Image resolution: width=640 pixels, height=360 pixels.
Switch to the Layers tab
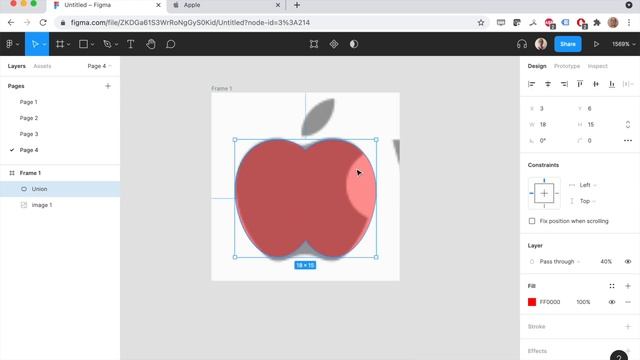pyautogui.click(x=17, y=66)
